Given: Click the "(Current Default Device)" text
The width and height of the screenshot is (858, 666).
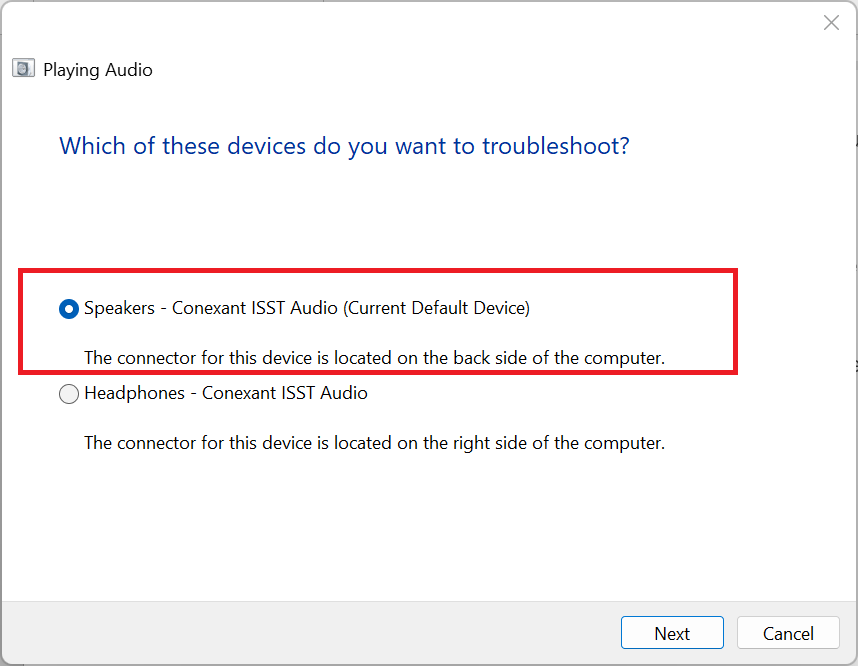Looking at the screenshot, I should [436, 308].
